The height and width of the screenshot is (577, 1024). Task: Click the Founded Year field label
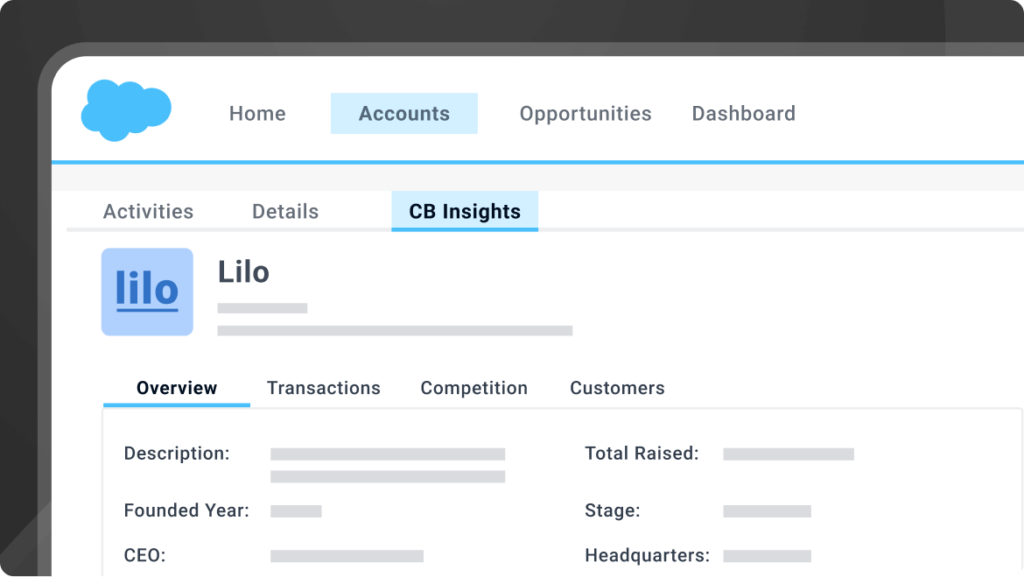[186, 511]
